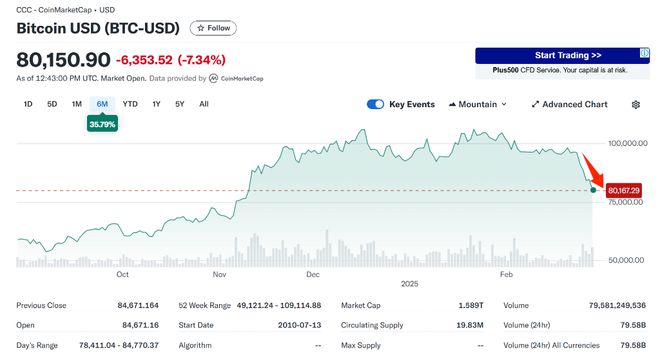The width and height of the screenshot is (660, 361).
Task: Click the 80,150.90 price value
Action: click(x=63, y=60)
